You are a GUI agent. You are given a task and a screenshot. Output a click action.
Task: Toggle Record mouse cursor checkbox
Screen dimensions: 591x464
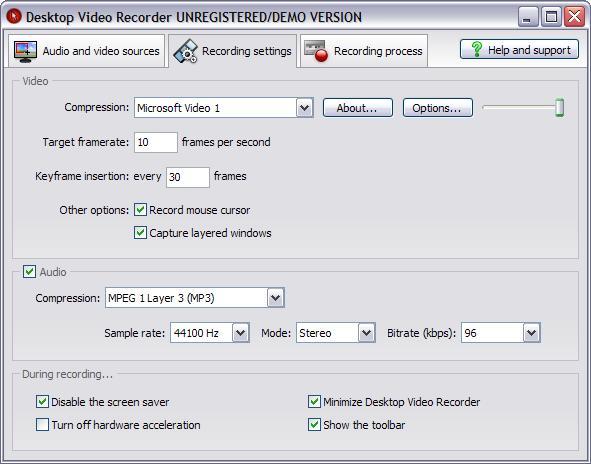tap(140, 210)
